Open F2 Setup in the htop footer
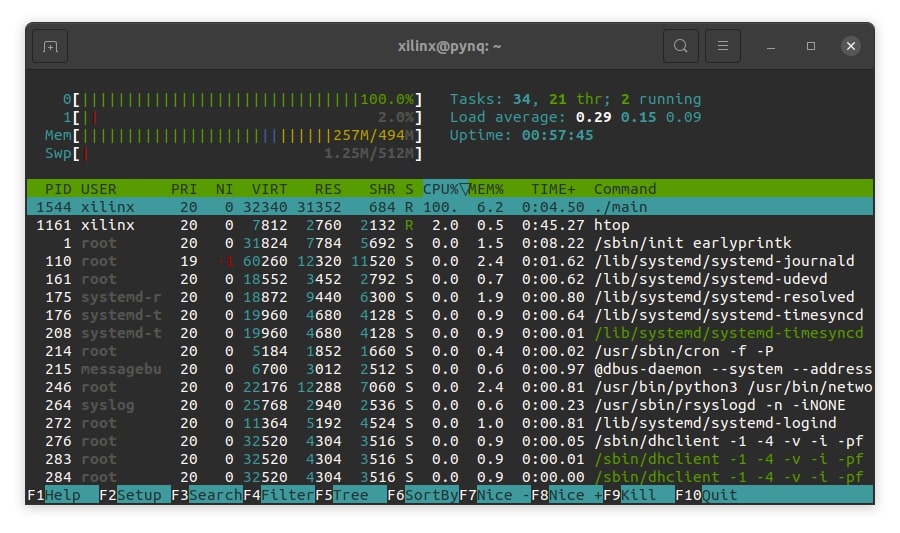This screenshot has width=900, height=533. point(134,495)
